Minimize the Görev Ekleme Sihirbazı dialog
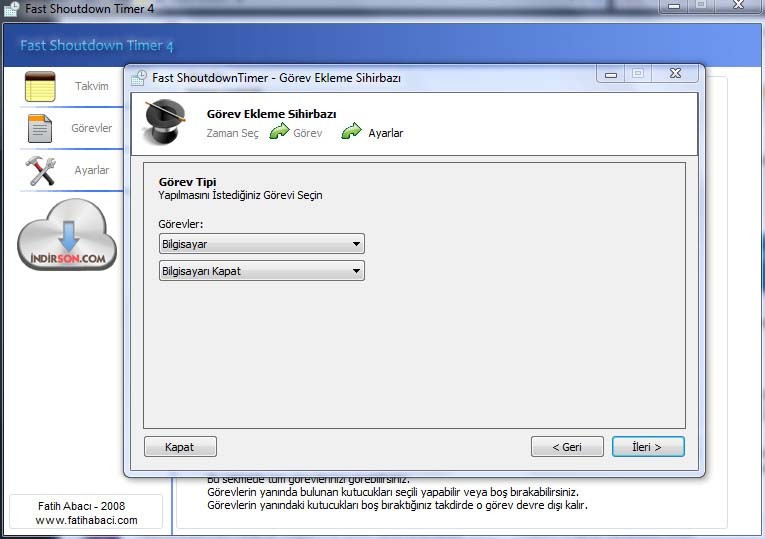 (x=610, y=74)
